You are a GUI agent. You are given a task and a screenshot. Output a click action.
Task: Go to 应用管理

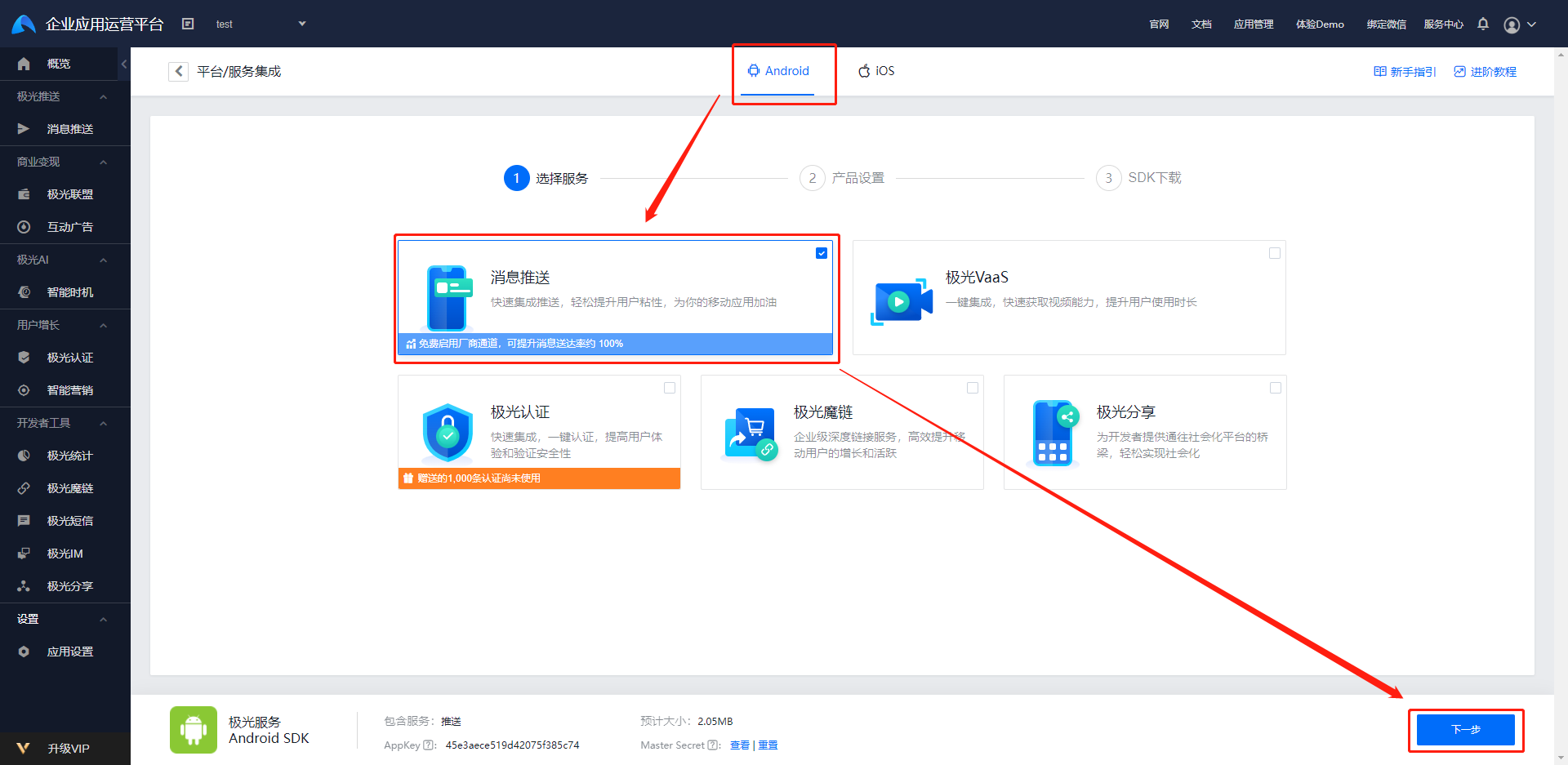click(1254, 24)
